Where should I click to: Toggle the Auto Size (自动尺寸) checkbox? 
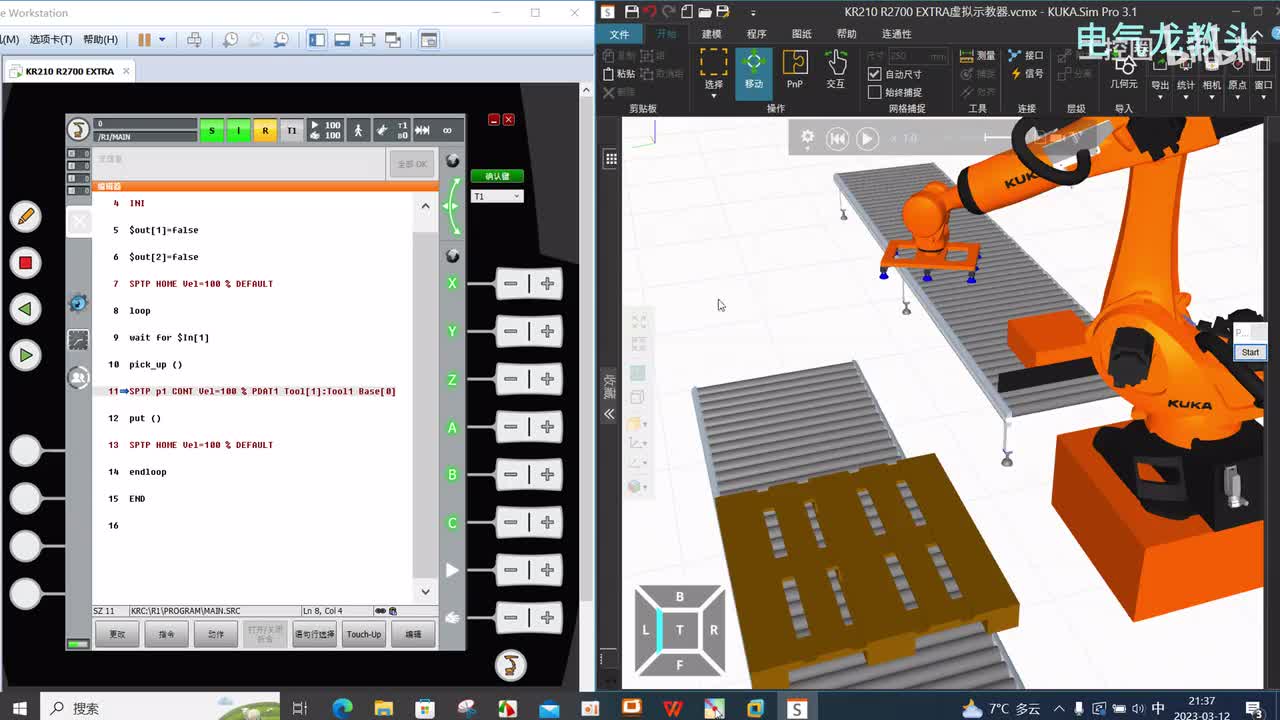click(x=875, y=74)
